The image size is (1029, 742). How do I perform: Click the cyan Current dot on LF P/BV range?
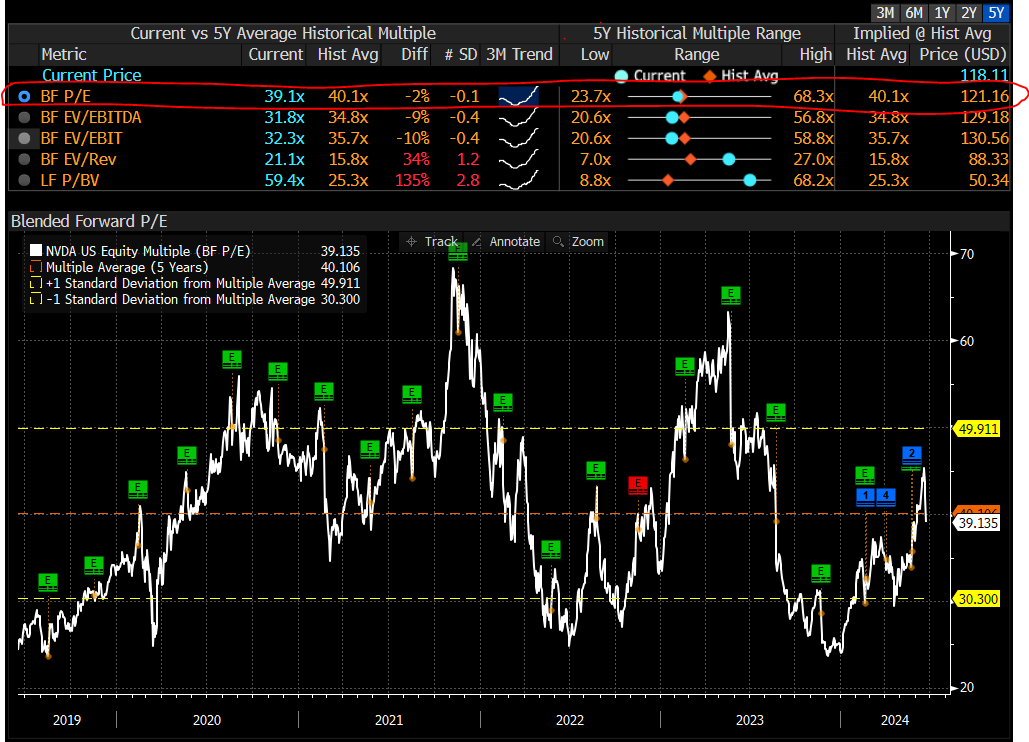pyautogui.click(x=750, y=180)
